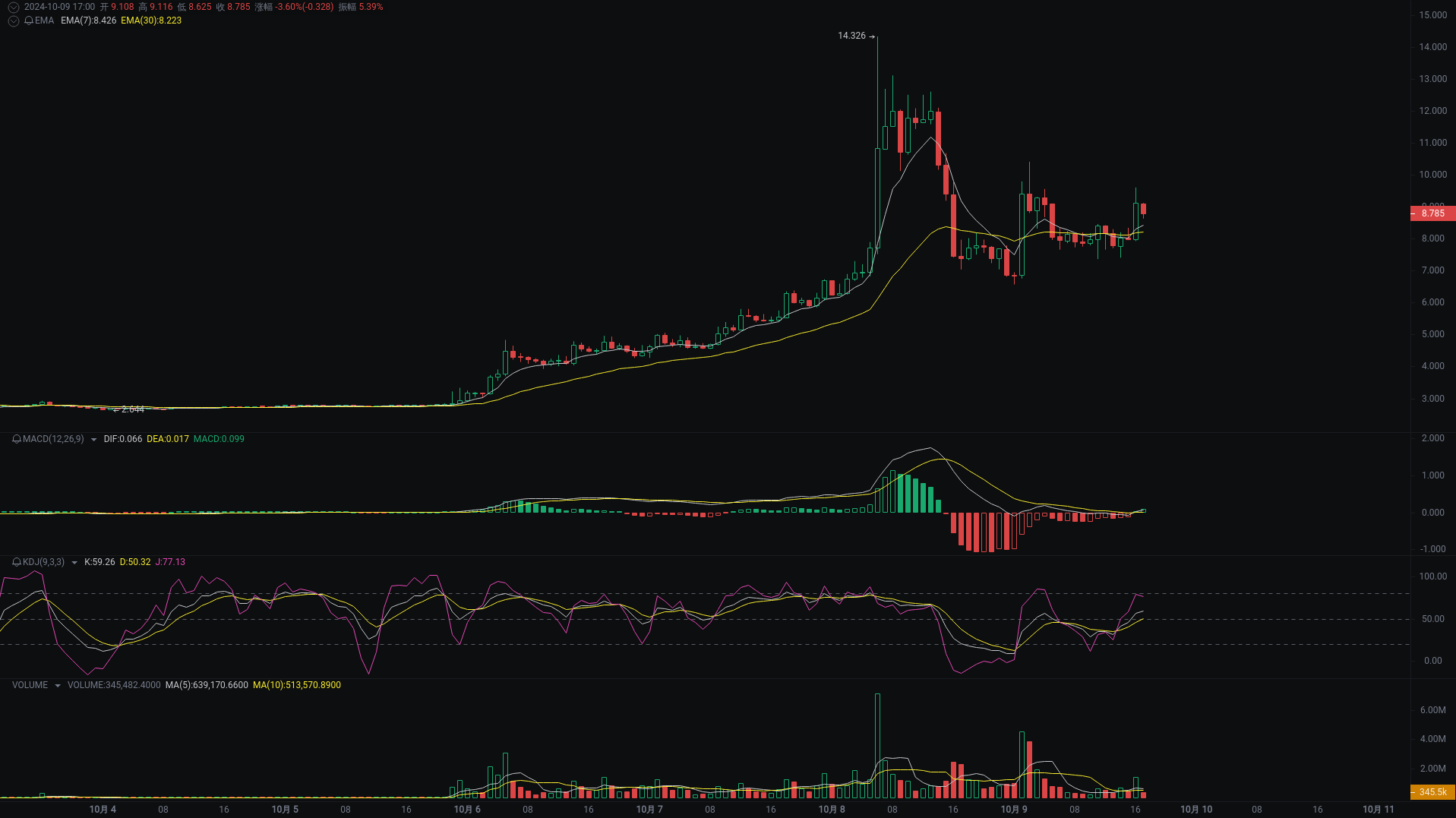This screenshot has height=818, width=1456.
Task: Click the DIF:0.066 readout
Action: click(123, 439)
